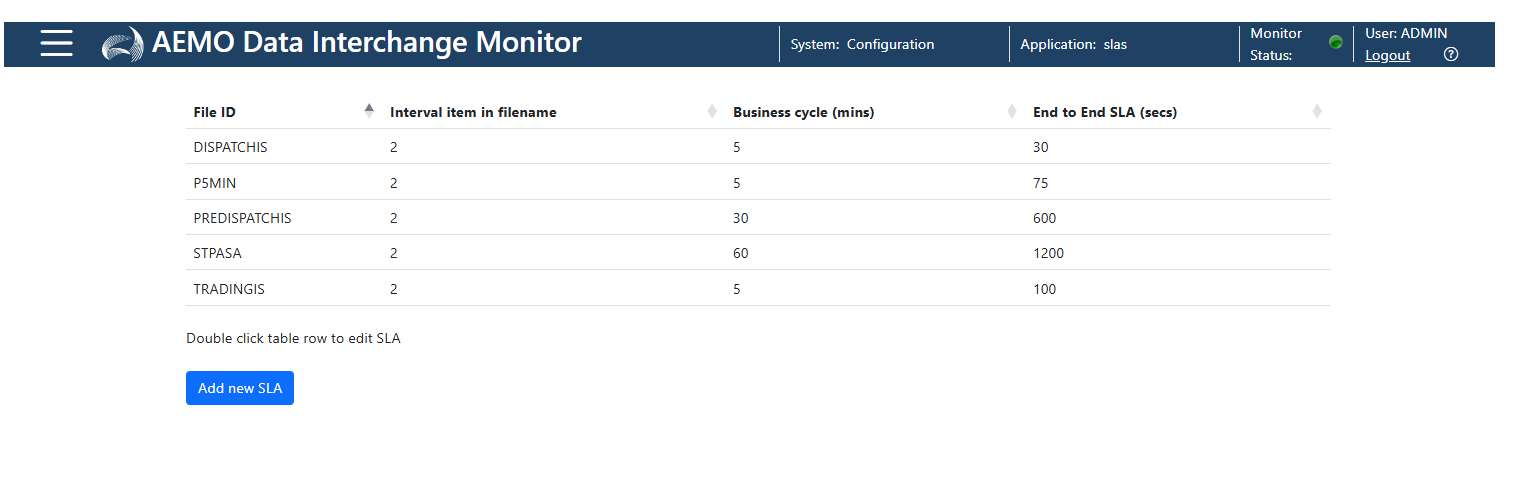Sort by Business cycle sort arrow
1517x498 pixels.
pyautogui.click(x=1012, y=111)
